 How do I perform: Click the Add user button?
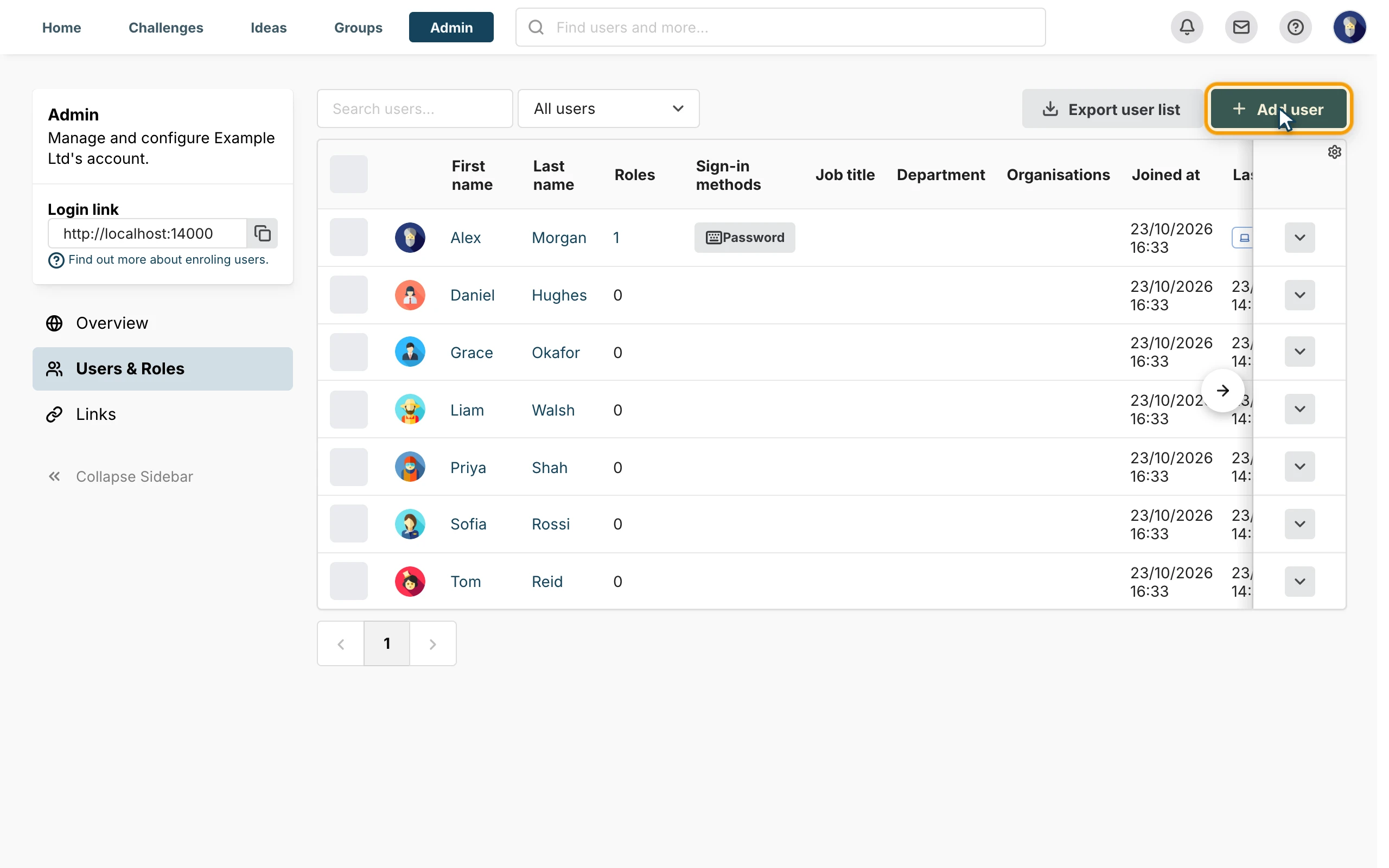(1278, 108)
